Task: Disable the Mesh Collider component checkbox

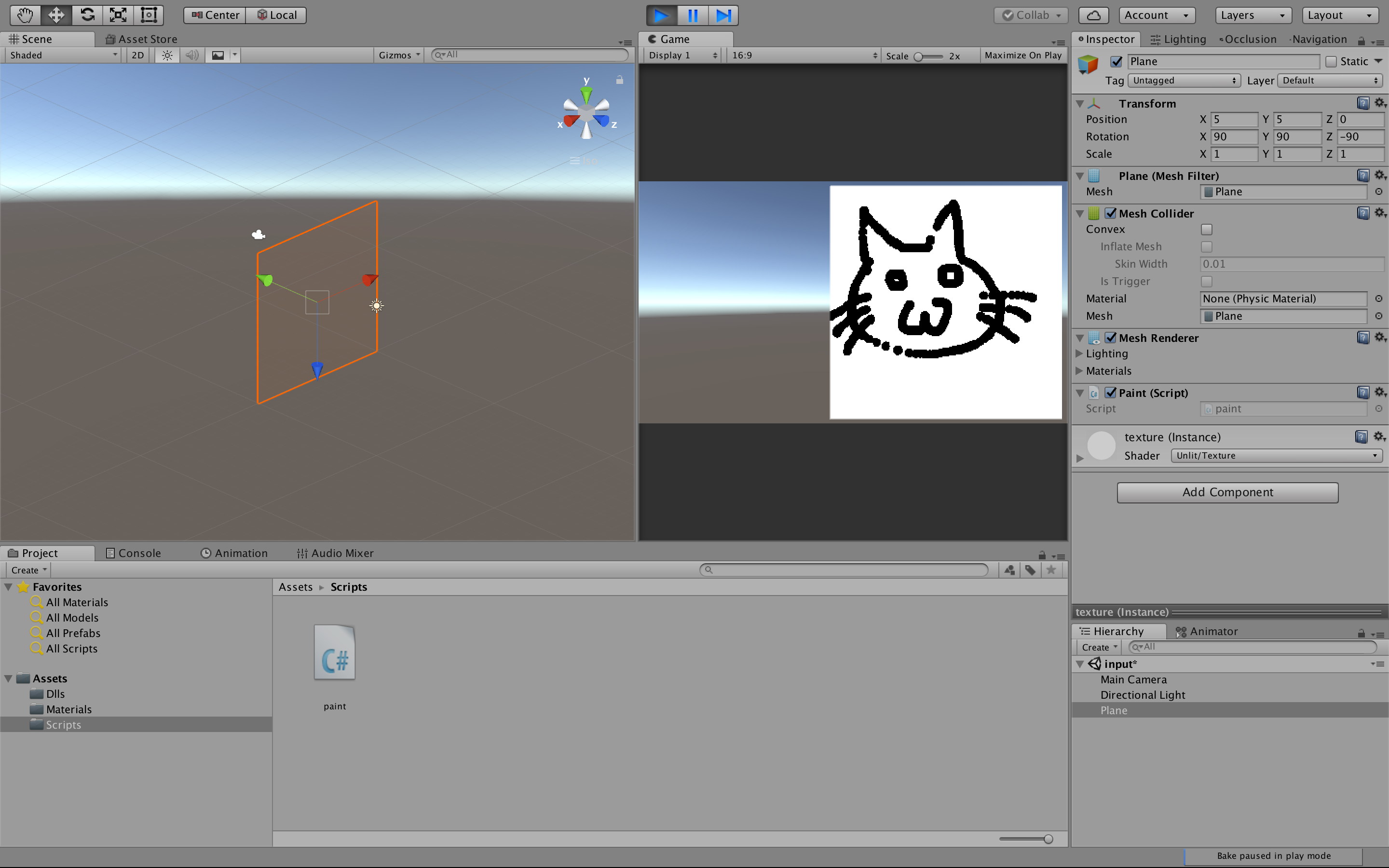Action: 1111,214
